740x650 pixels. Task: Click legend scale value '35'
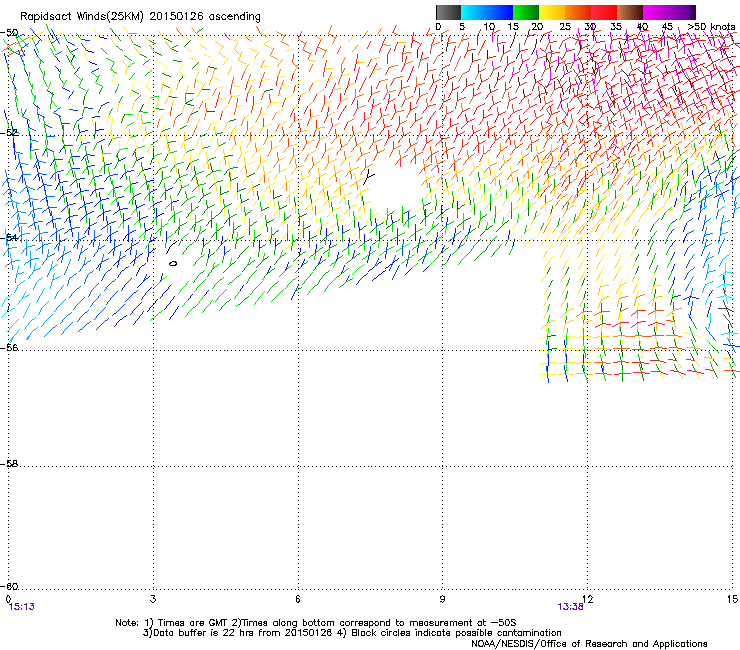(x=616, y=27)
